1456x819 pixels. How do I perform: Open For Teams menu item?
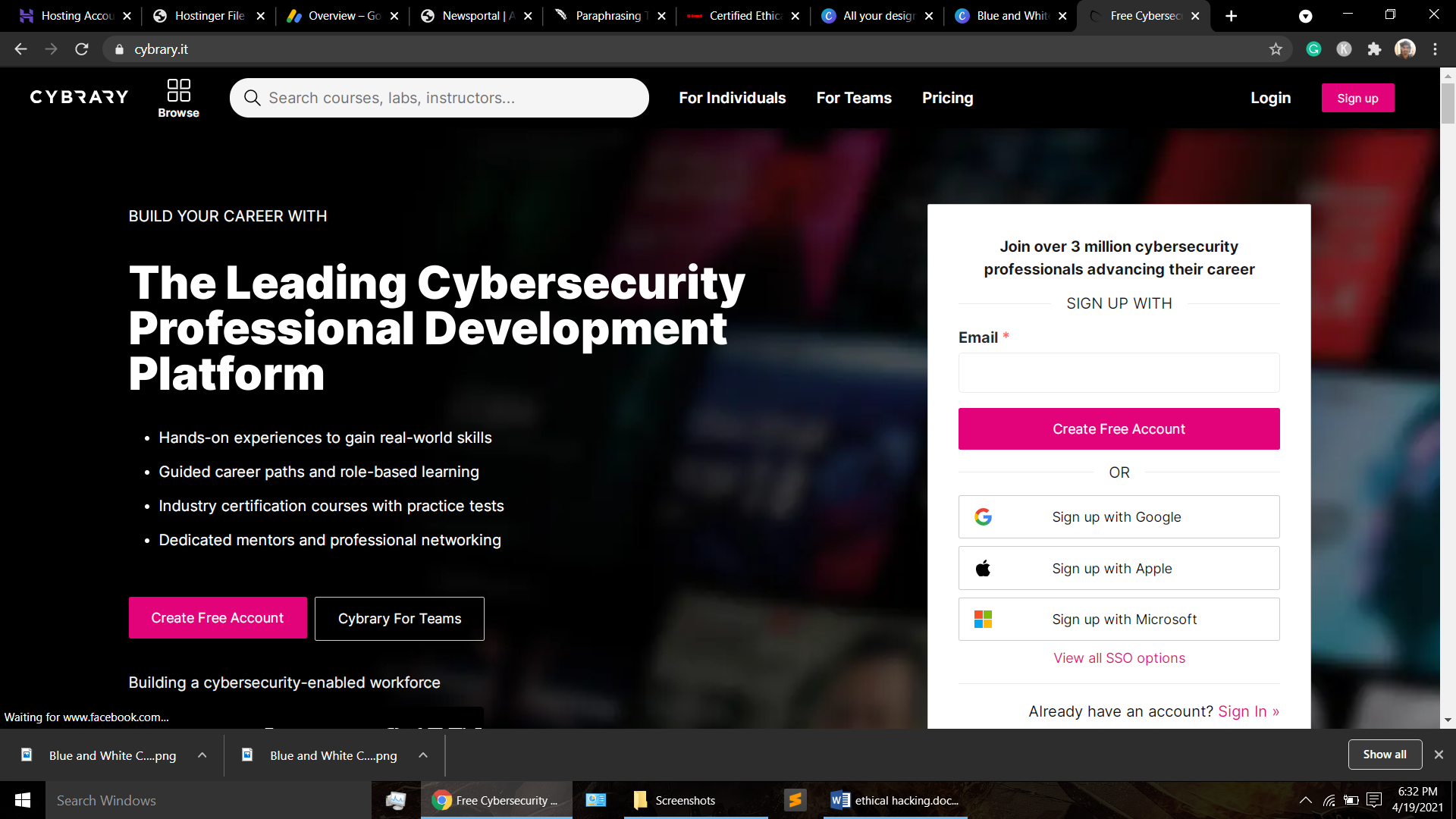click(854, 98)
